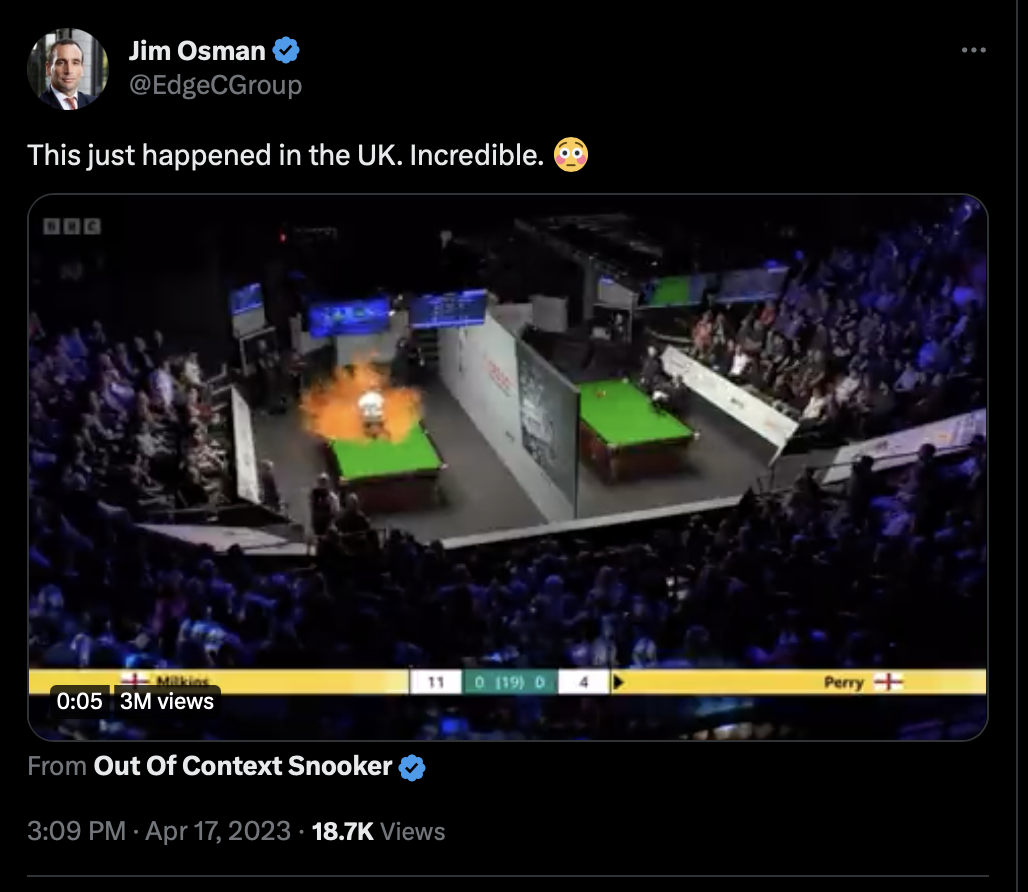Click the flushed face emoji in tweet
This screenshot has width=1028, height=892.
click(x=571, y=155)
